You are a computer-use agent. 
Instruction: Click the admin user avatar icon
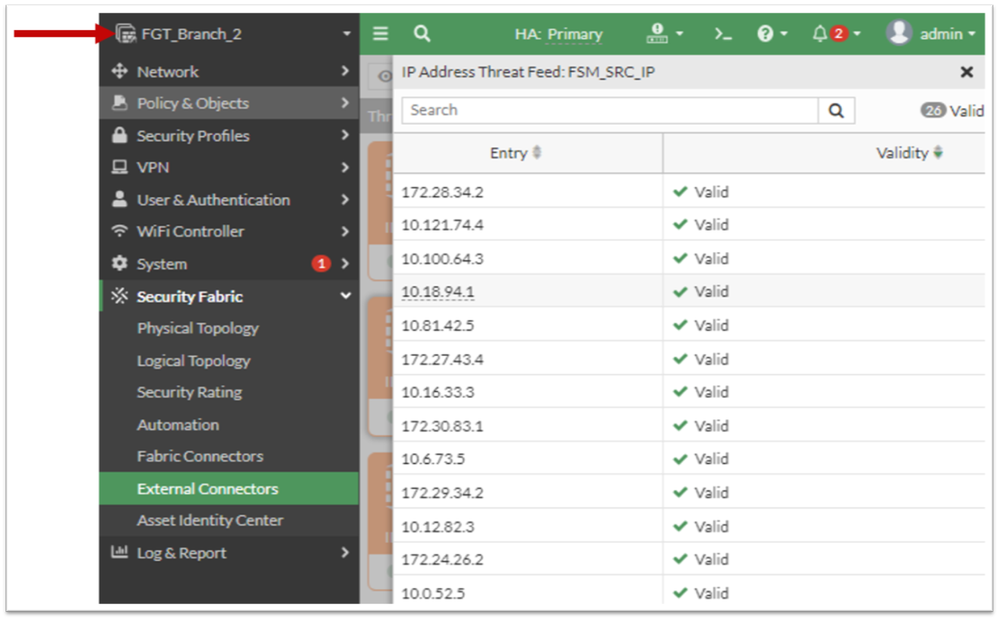[899, 33]
